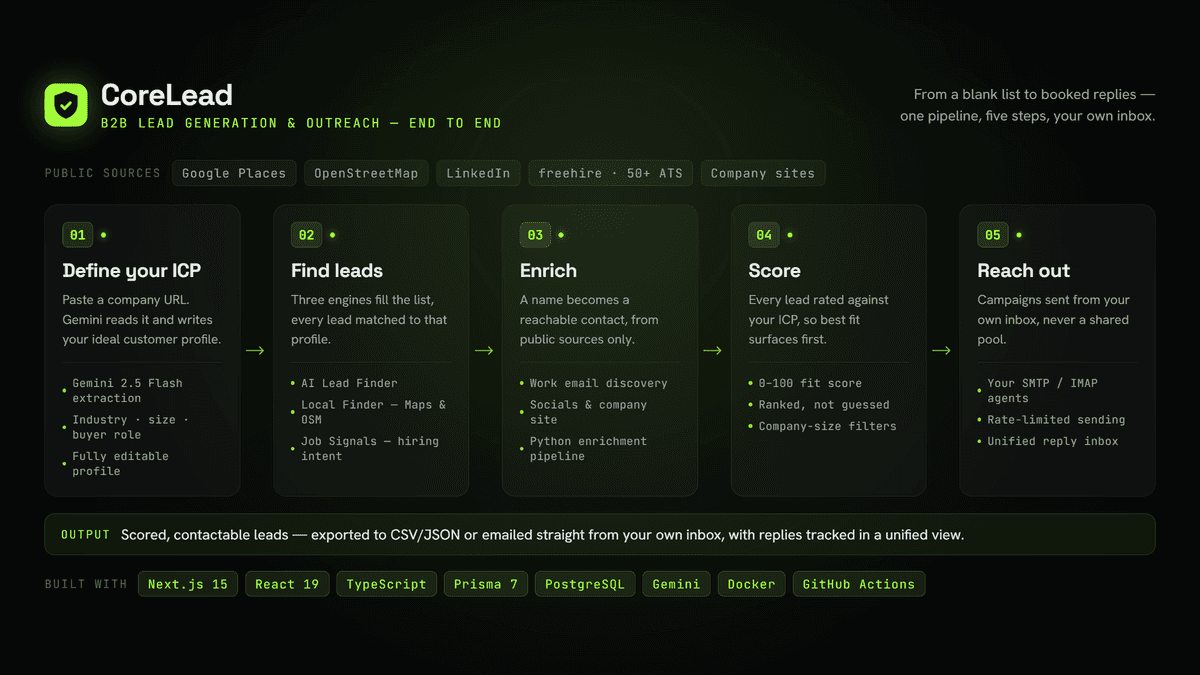Open the 'Define your ICP' heading
Image resolution: width=1200 pixels, height=675 pixels.
133,271
